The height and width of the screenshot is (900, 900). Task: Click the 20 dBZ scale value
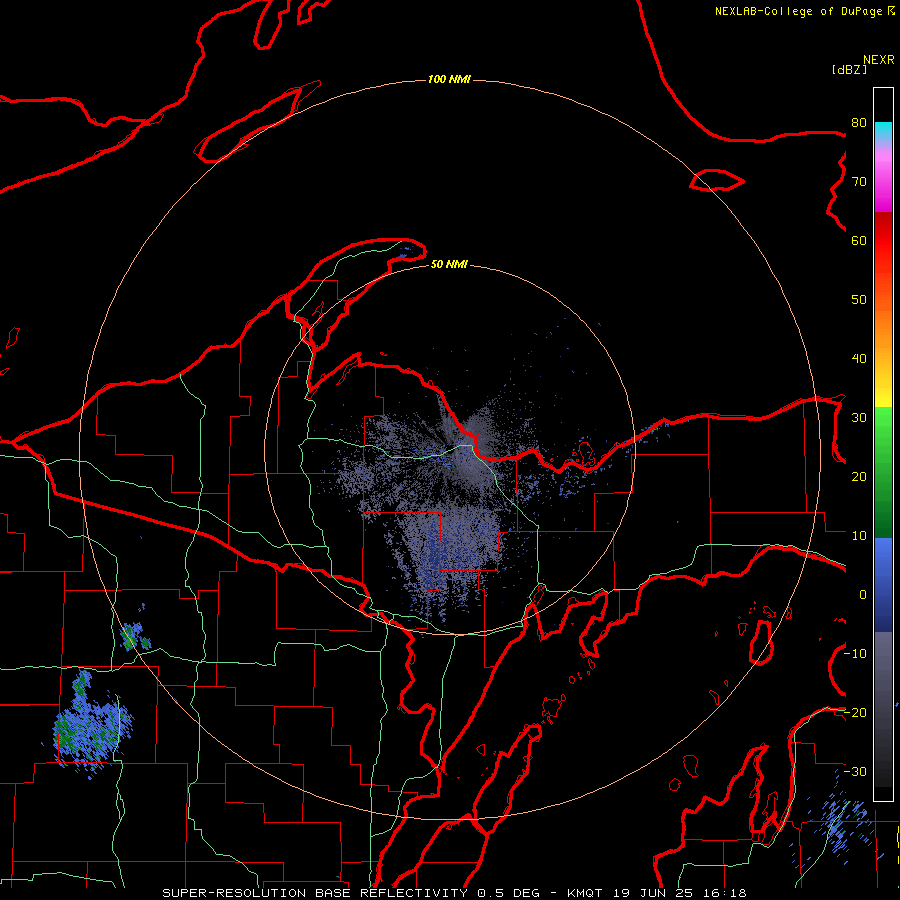(x=859, y=476)
